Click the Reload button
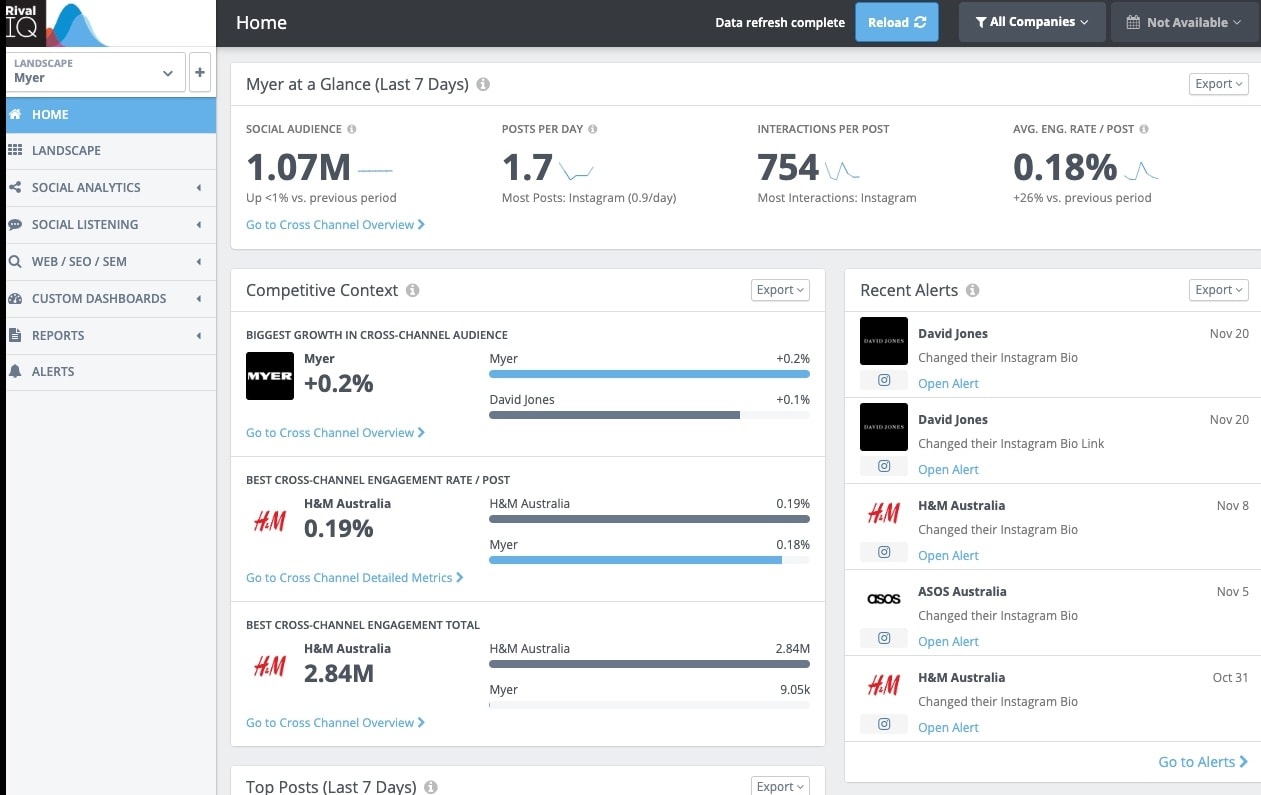Image resolution: width=1261 pixels, height=795 pixels. coord(896,21)
